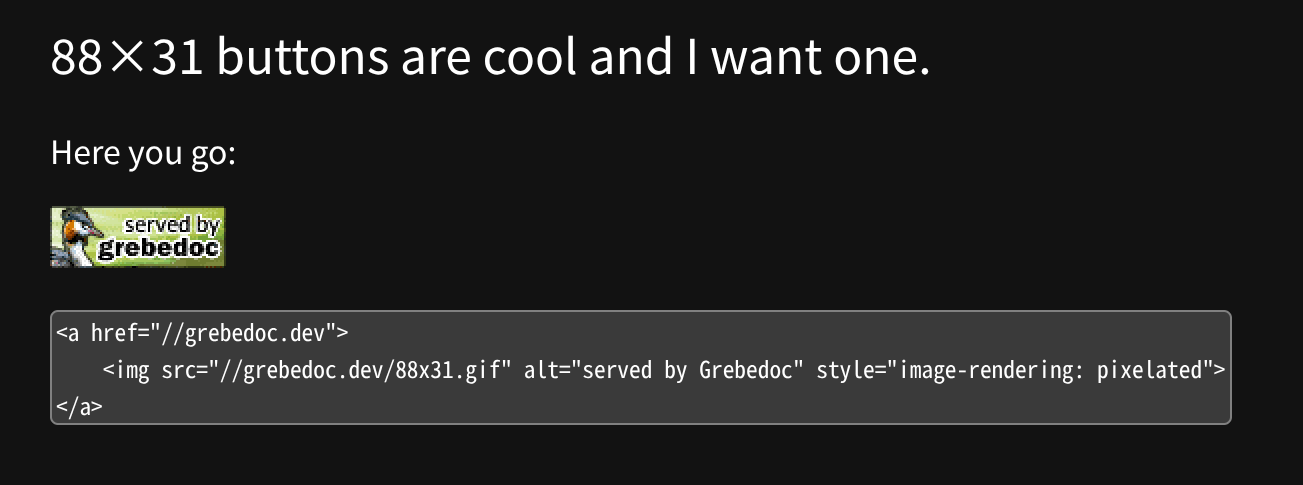Click the word "buttons" in the heading

[x=302, y=60]
